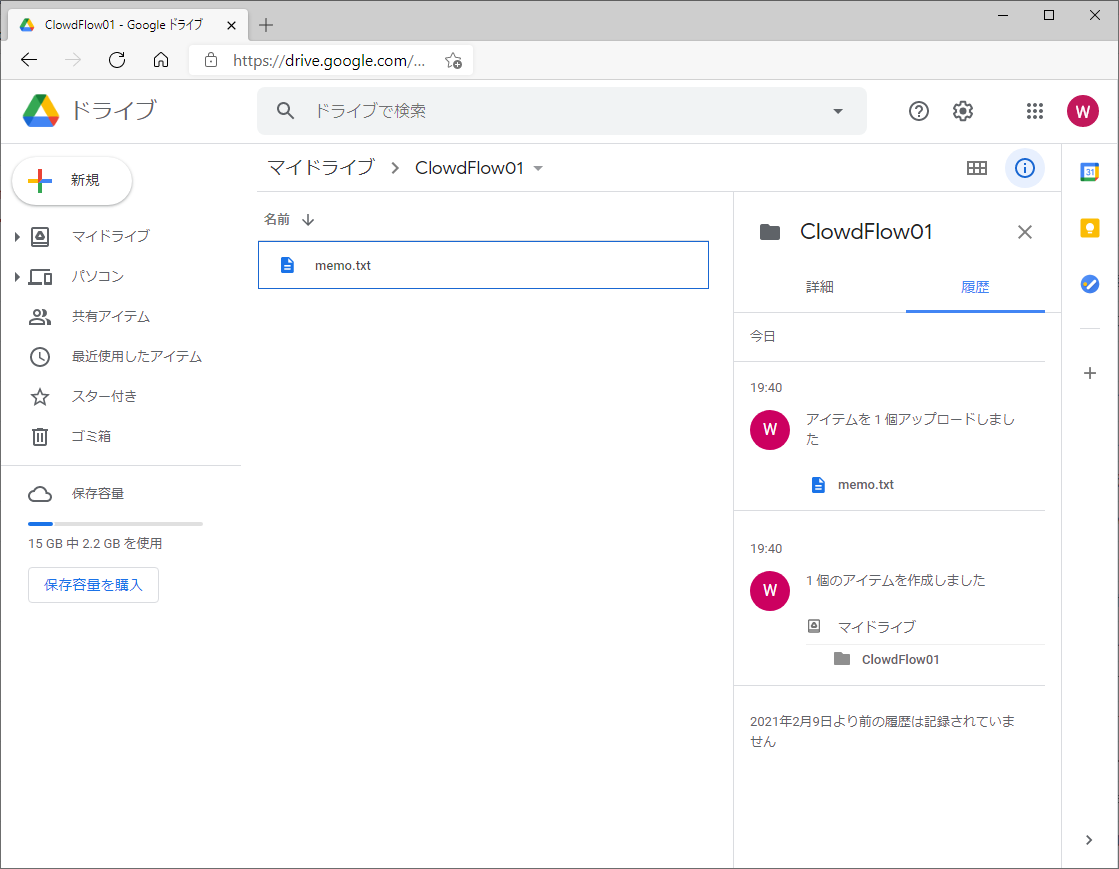Click マイドライブ breadcrumb
1119x869 pixels.
tap(321, 168)
